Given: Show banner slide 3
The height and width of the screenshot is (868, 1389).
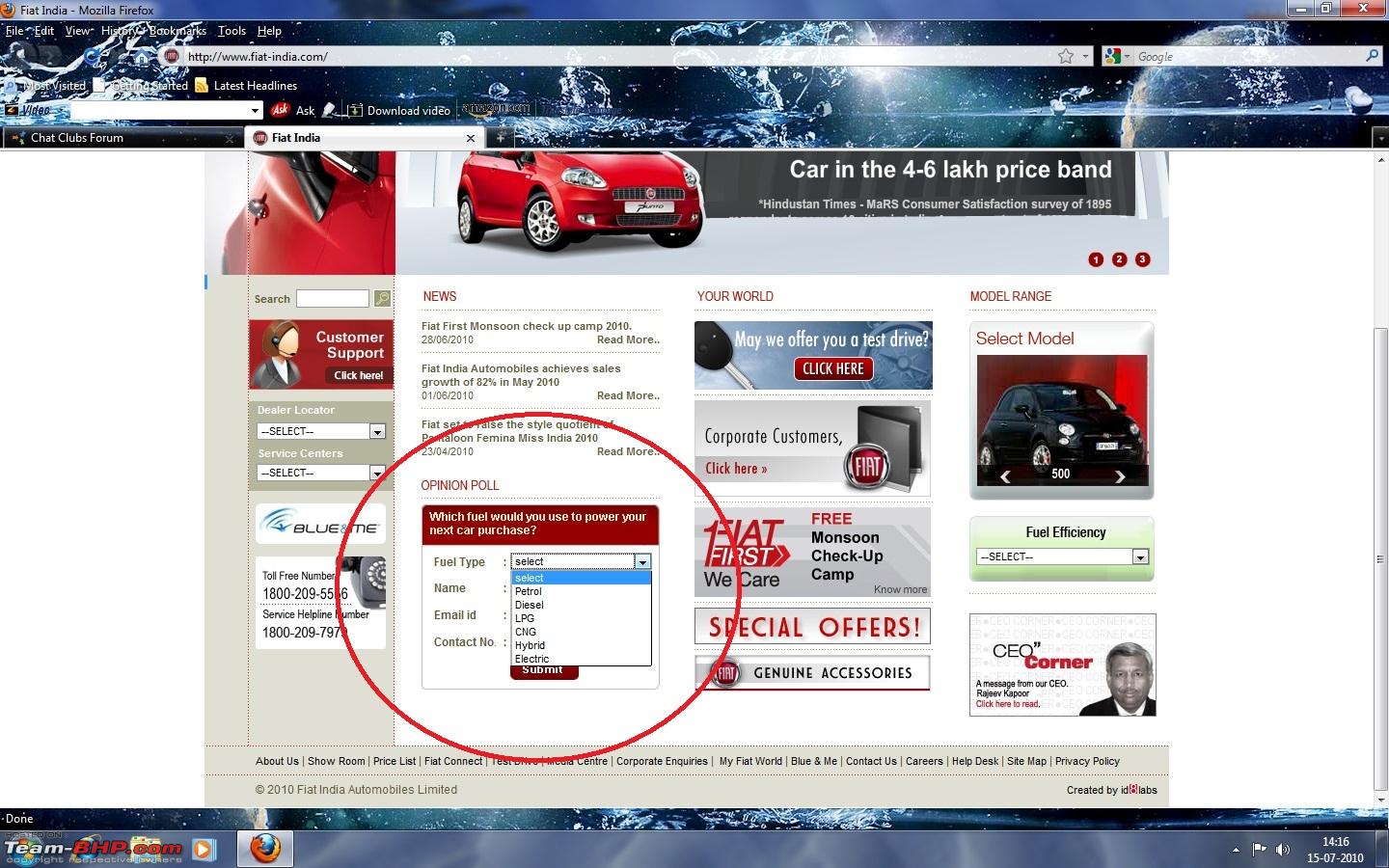Looking at the screenshot, I should coord(1142,259).
